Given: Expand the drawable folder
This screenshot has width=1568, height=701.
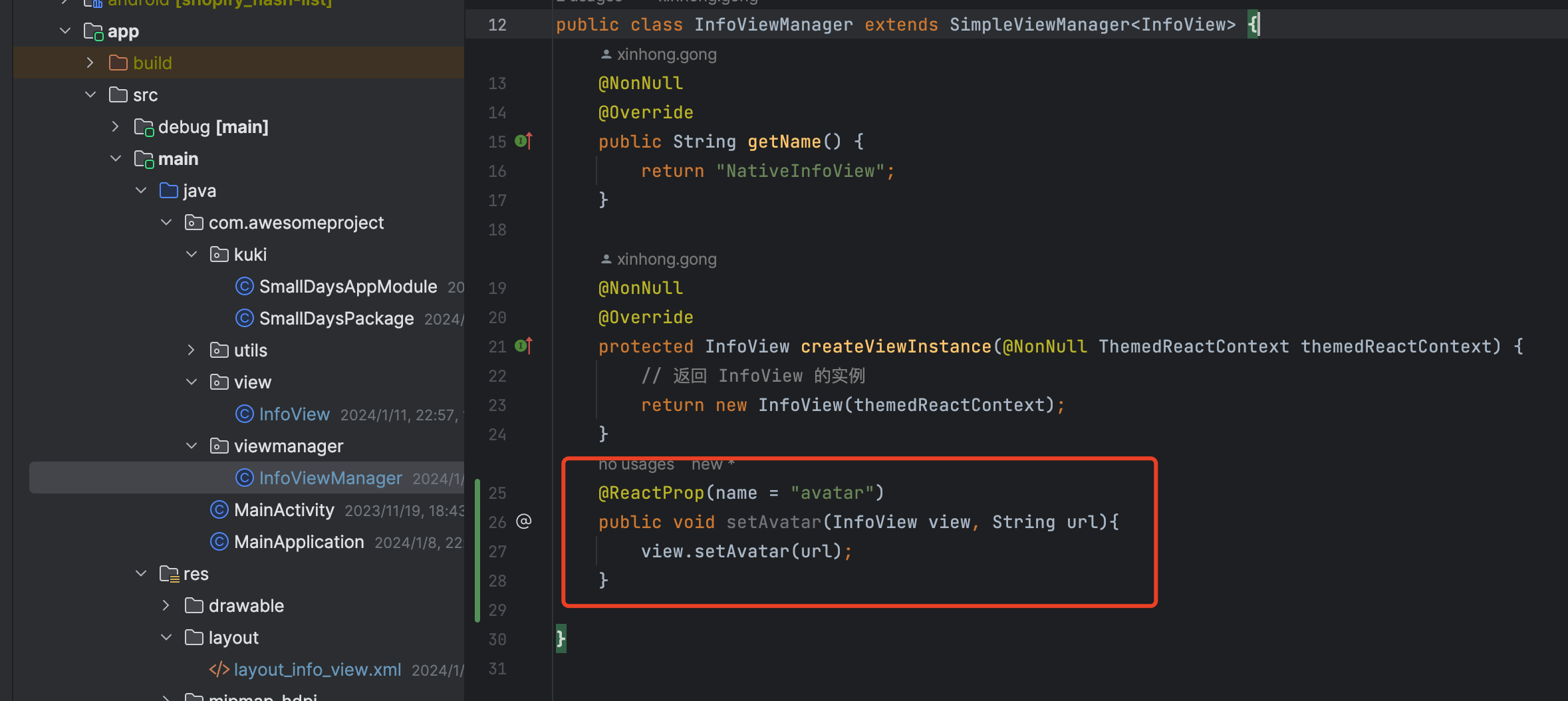Looking at the screenshot, I should pyautogui.click(x=166, y=605).
